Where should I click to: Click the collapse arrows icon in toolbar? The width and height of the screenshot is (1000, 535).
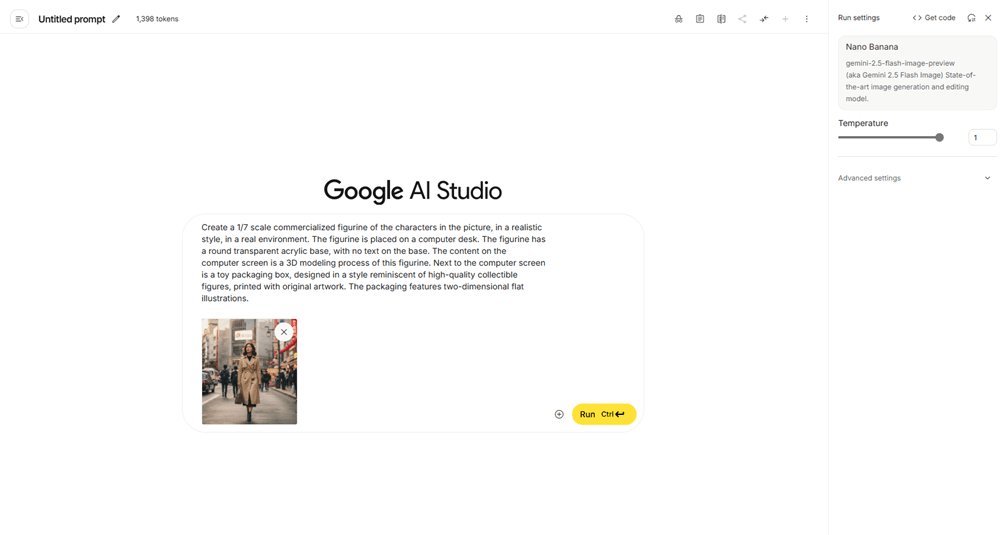[x=764, y=19]
